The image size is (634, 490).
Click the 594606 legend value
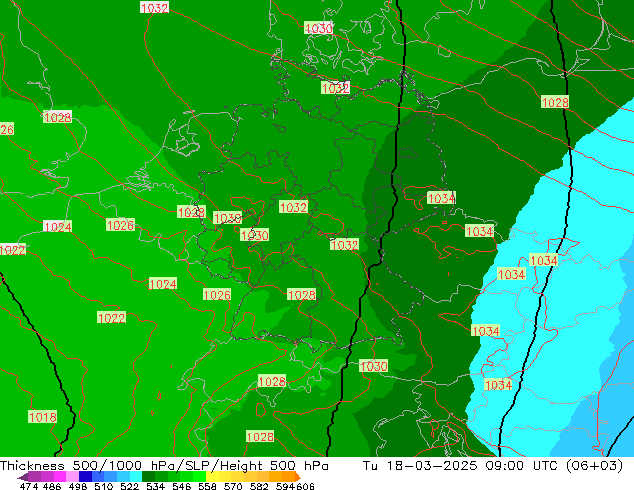(295, 486)
